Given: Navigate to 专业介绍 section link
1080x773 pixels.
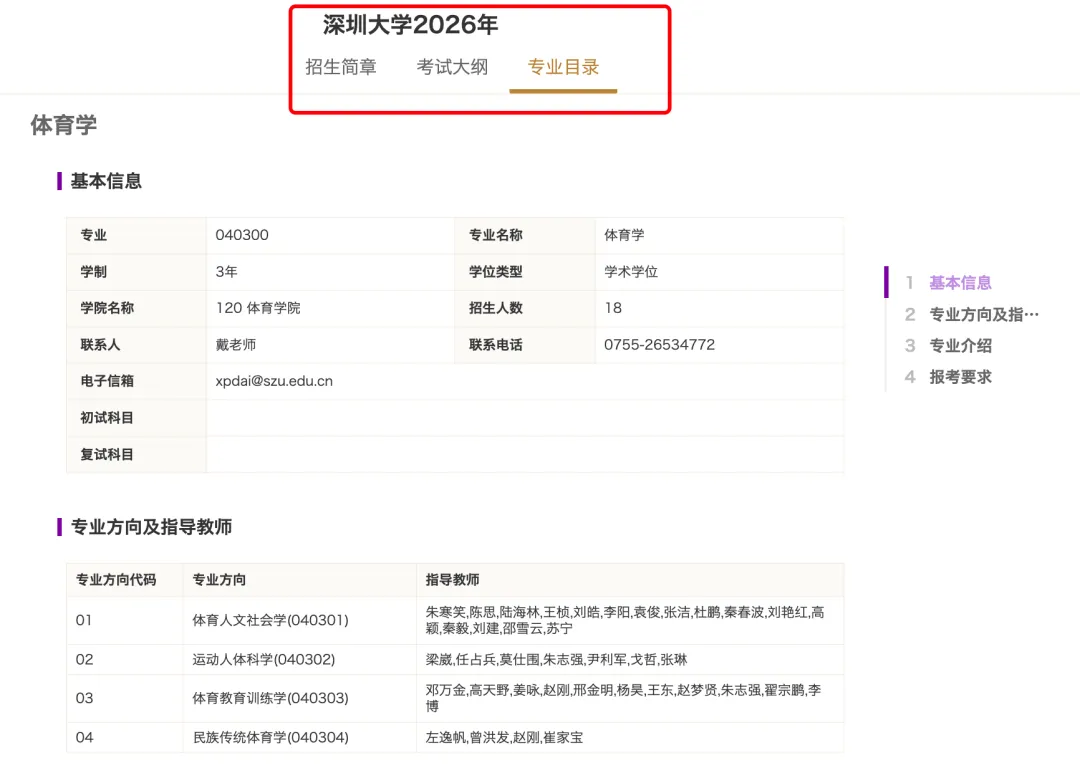Looking at the screenshot, I should click(x=960, y=345).
